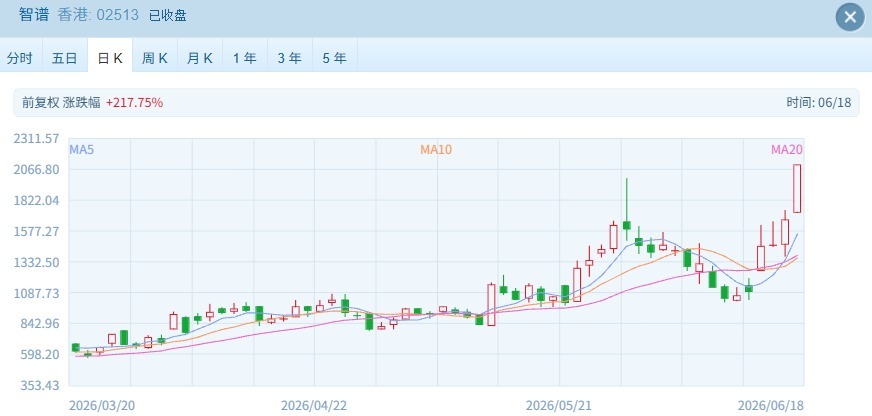Show the 5年 chart range
The image size is (872, 416).
tap(335, 58)
